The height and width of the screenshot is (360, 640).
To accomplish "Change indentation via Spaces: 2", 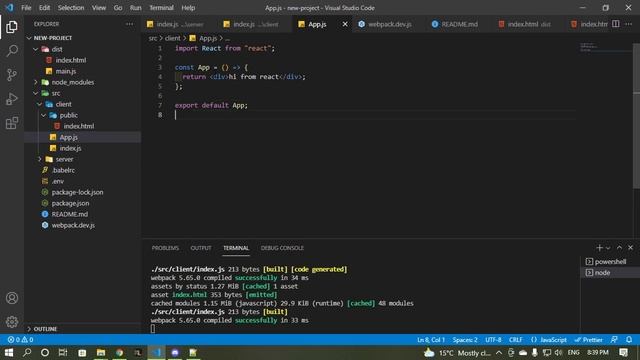I will tap(465, 340).
